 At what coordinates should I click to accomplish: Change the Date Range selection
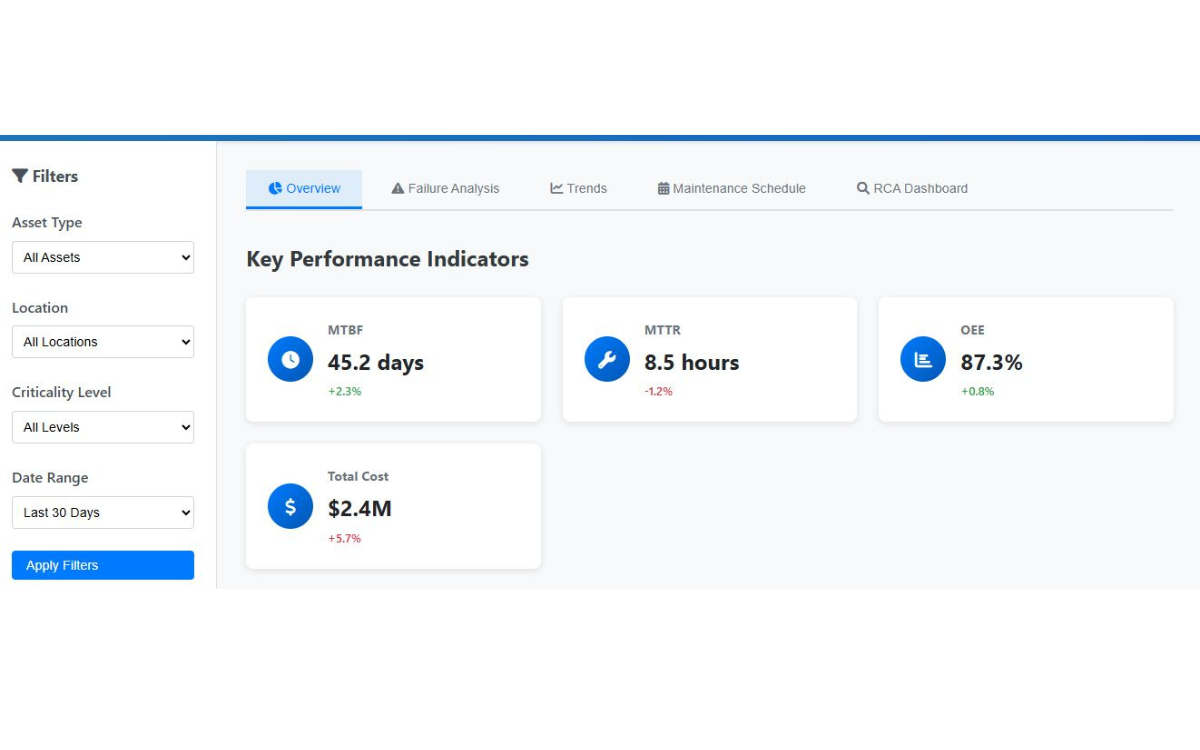[103, 512]
